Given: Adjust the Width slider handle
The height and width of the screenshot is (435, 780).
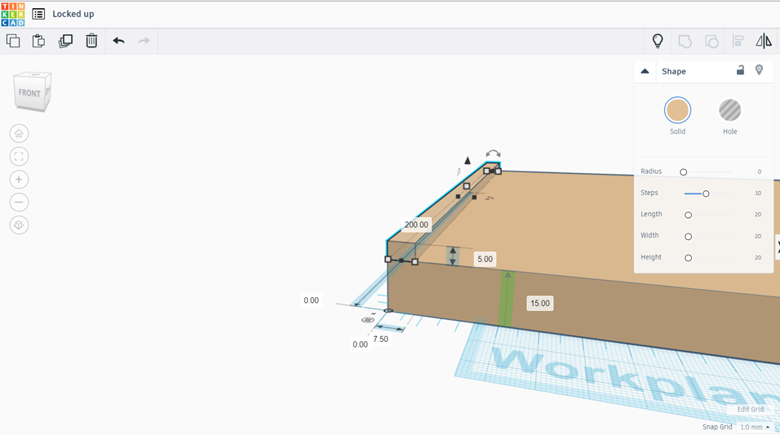Looking at the screenshot, I should tap(688, 236).
